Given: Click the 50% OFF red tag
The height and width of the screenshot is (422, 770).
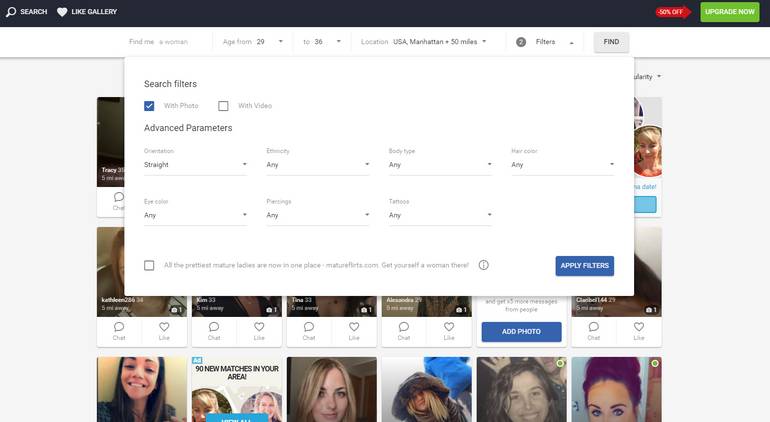Looking at the screenshot, I should pos(673,12).
